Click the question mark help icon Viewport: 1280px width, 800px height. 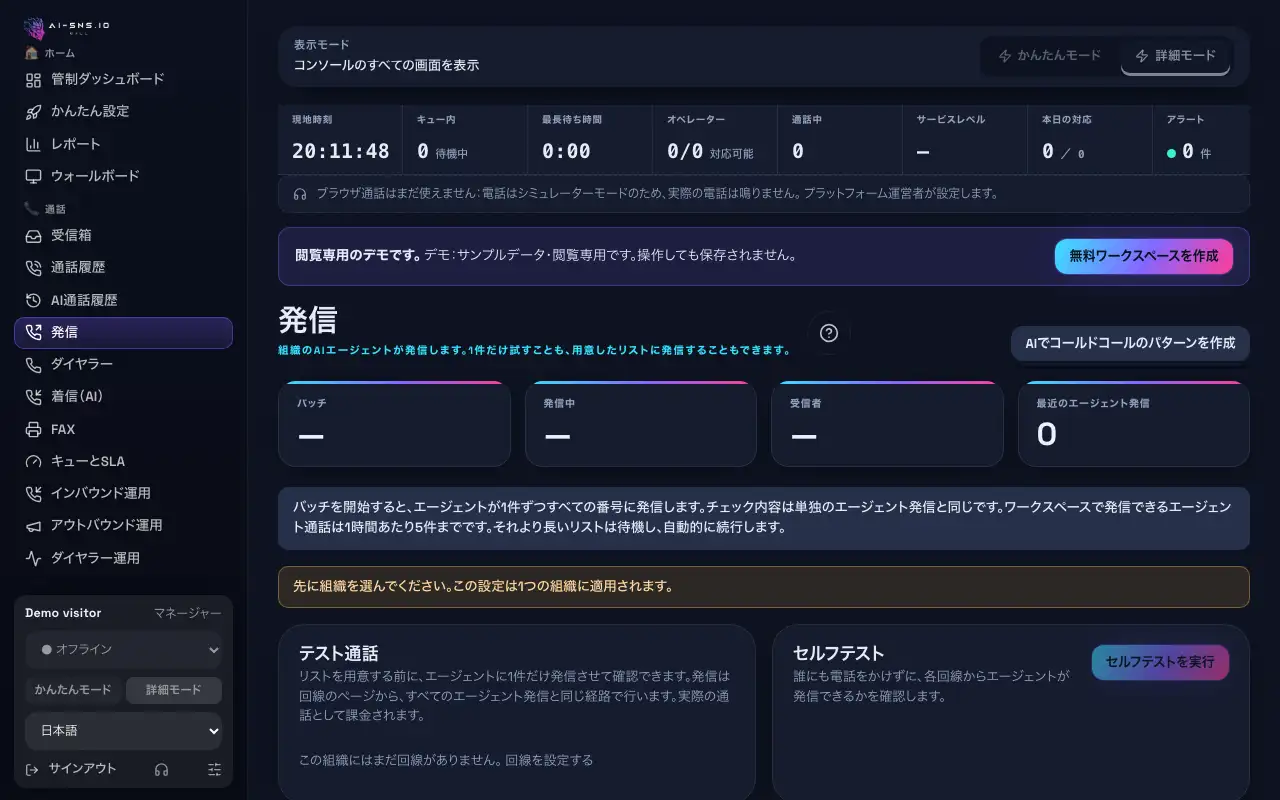click(828, 333)
